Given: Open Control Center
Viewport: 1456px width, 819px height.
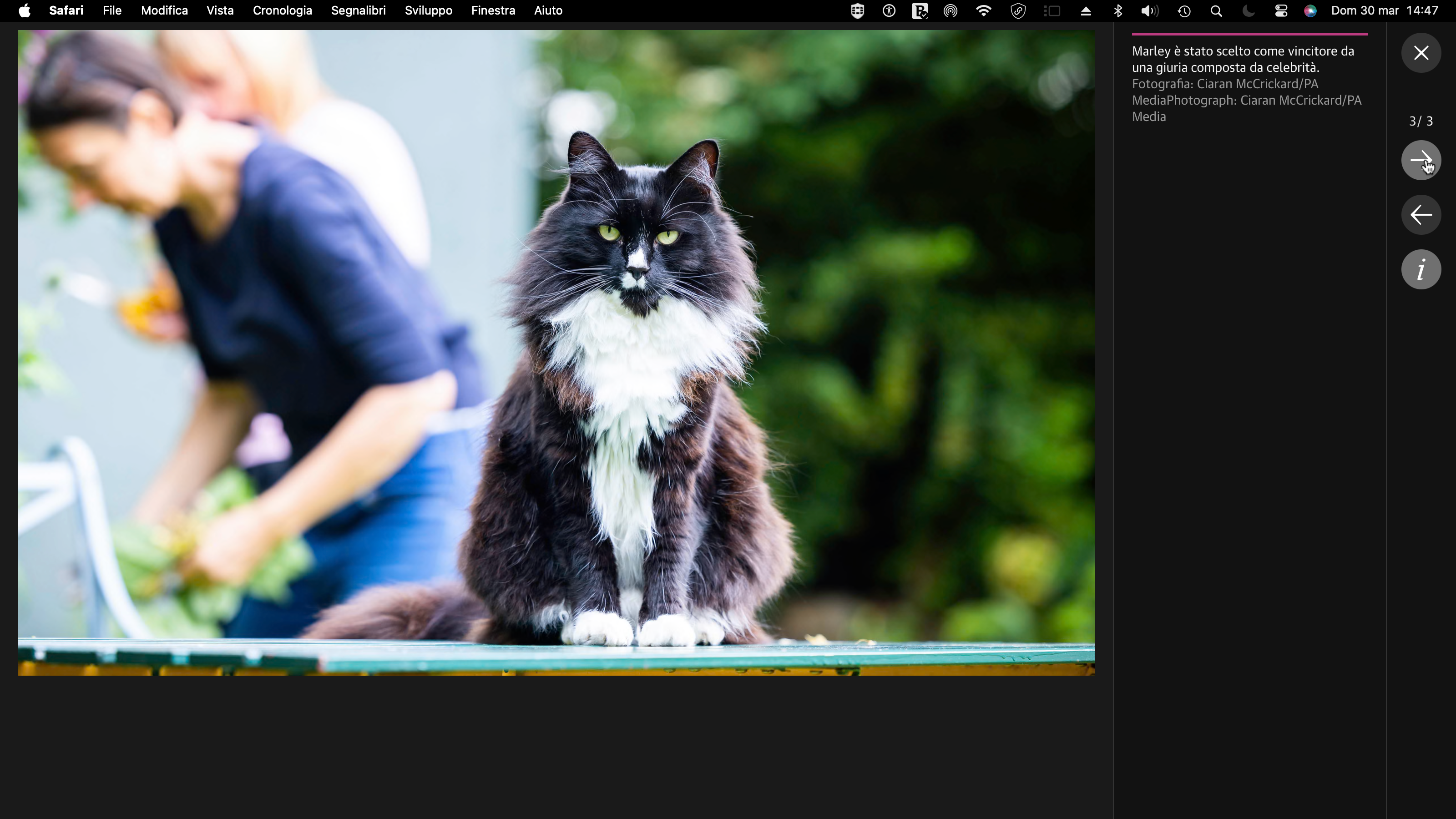Looking at the screenshot, I should point(1281,11).
